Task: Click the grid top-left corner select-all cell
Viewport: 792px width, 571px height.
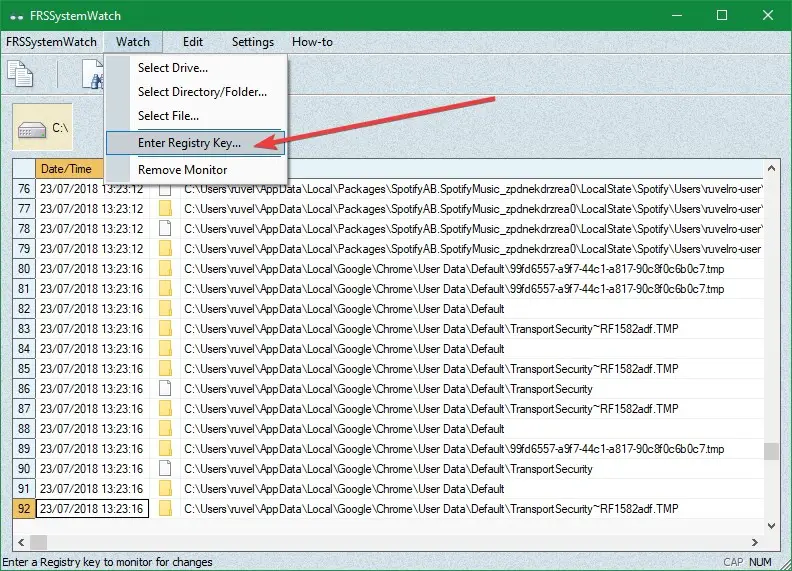Action: (24, 169)
